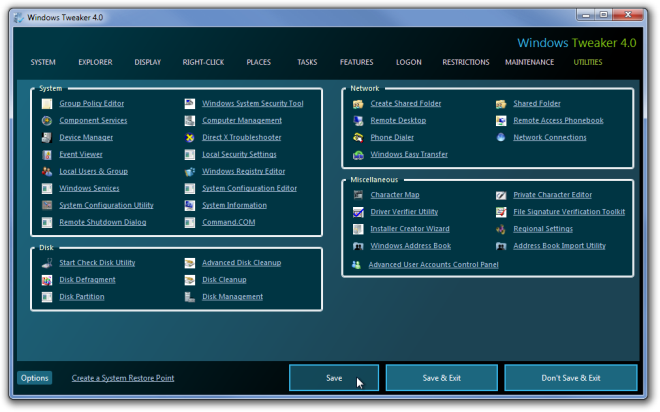Open the Disk Partition link
660x412 pixels.
(82, 297)
